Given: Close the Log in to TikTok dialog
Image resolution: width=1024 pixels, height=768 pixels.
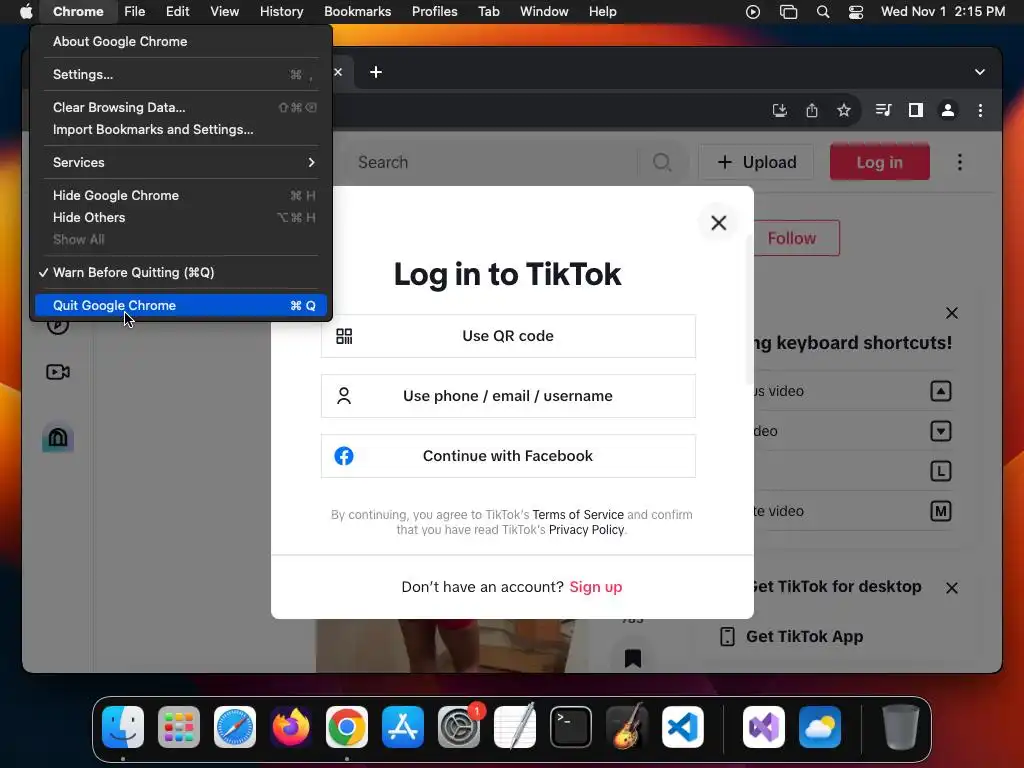Looking at the screenshot, I should tap(718, 223).
